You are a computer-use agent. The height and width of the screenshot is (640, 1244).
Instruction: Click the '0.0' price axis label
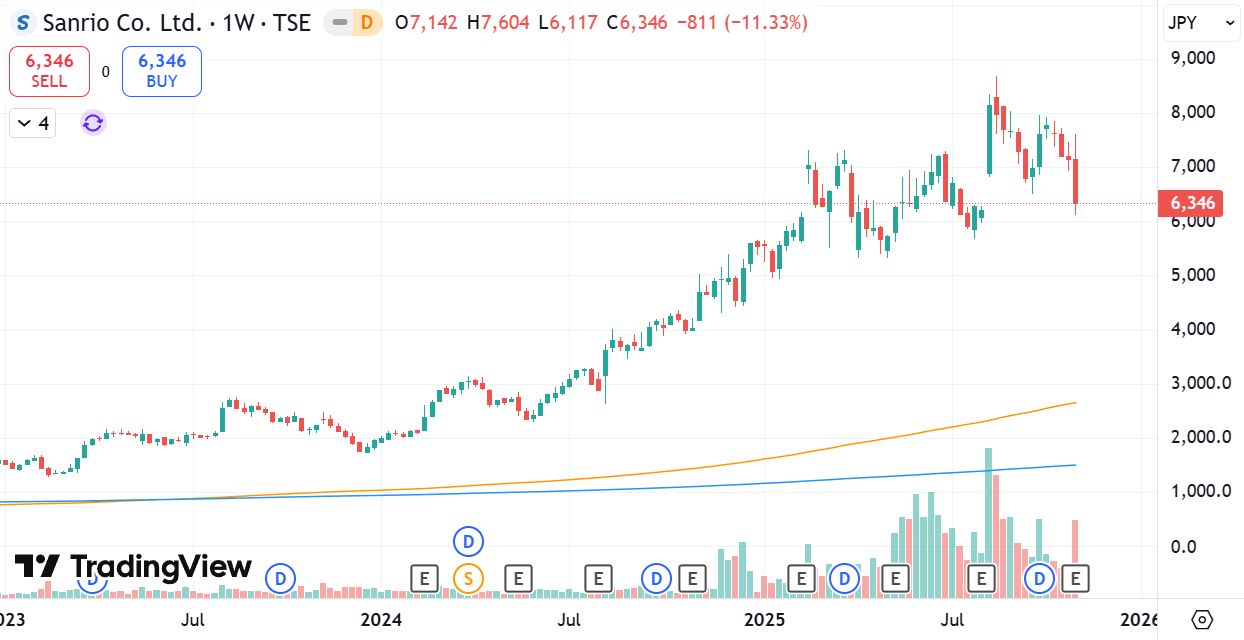(1183, 546)
